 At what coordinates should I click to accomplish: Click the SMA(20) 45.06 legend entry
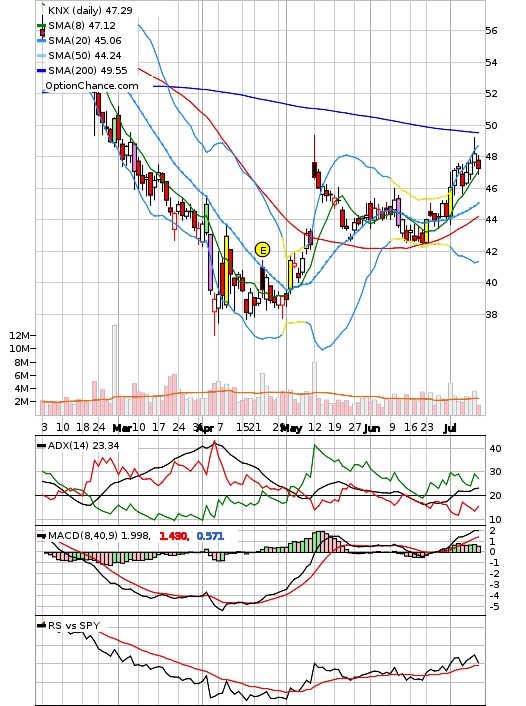(x=85, y=41)
